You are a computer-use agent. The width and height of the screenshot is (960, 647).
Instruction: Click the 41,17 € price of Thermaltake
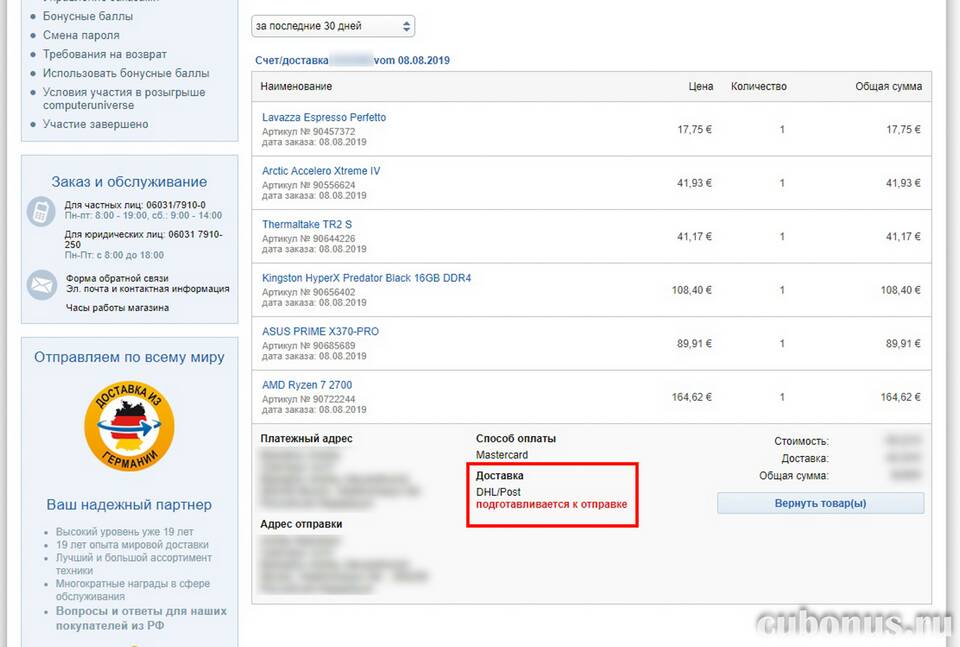pyautogui.click(x=694, y=237)
